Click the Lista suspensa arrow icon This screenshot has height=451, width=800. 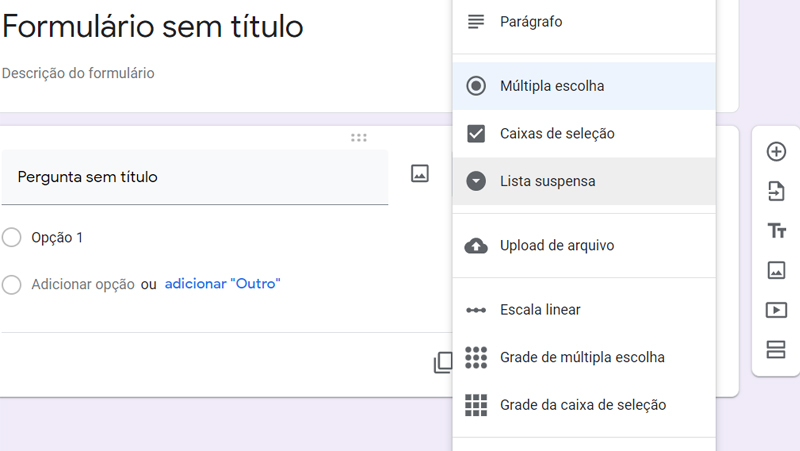[x=476, y=181]
